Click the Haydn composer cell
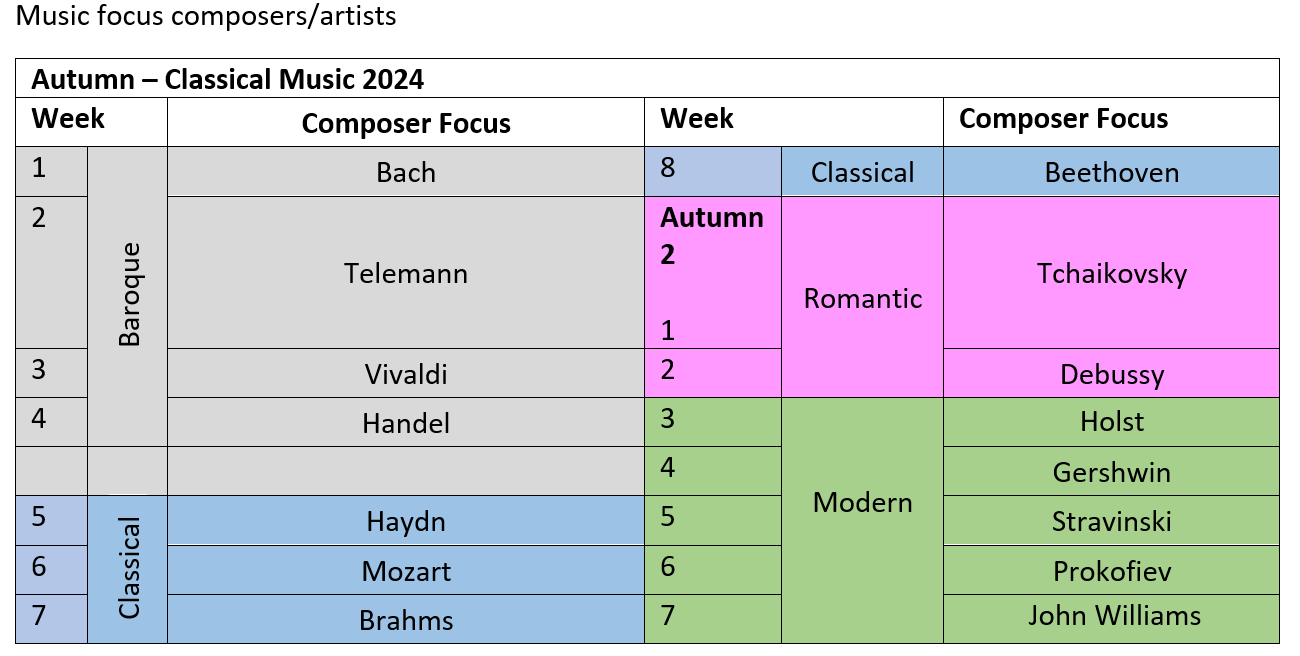 [405, 521]
